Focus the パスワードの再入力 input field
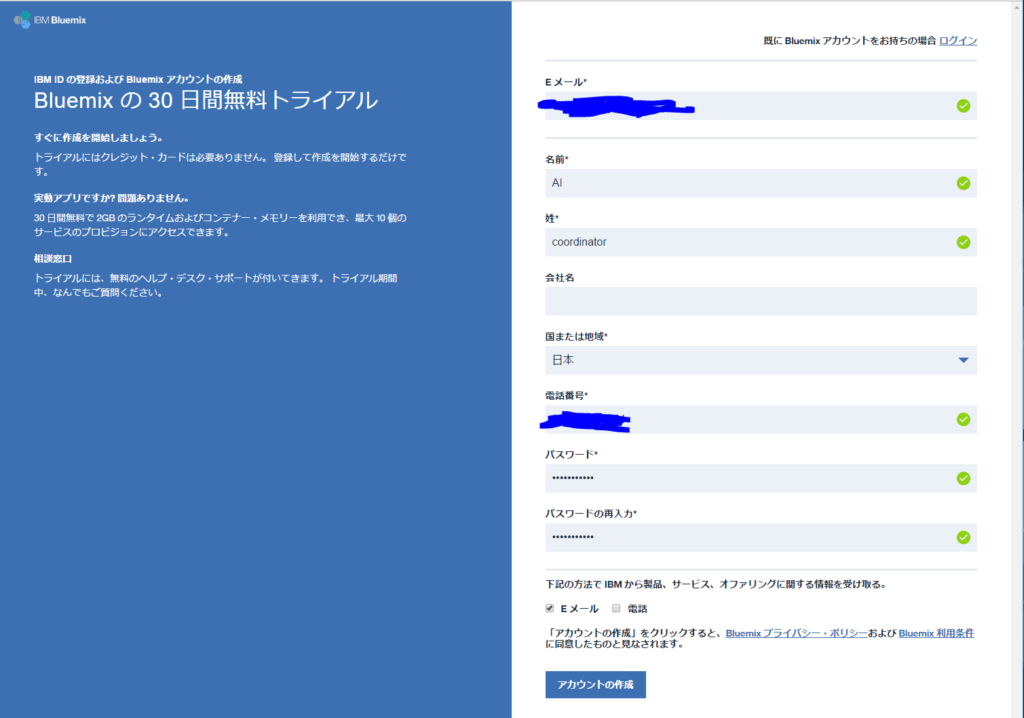This screenshot has width=1024, height=718. [x=761, y=537]
